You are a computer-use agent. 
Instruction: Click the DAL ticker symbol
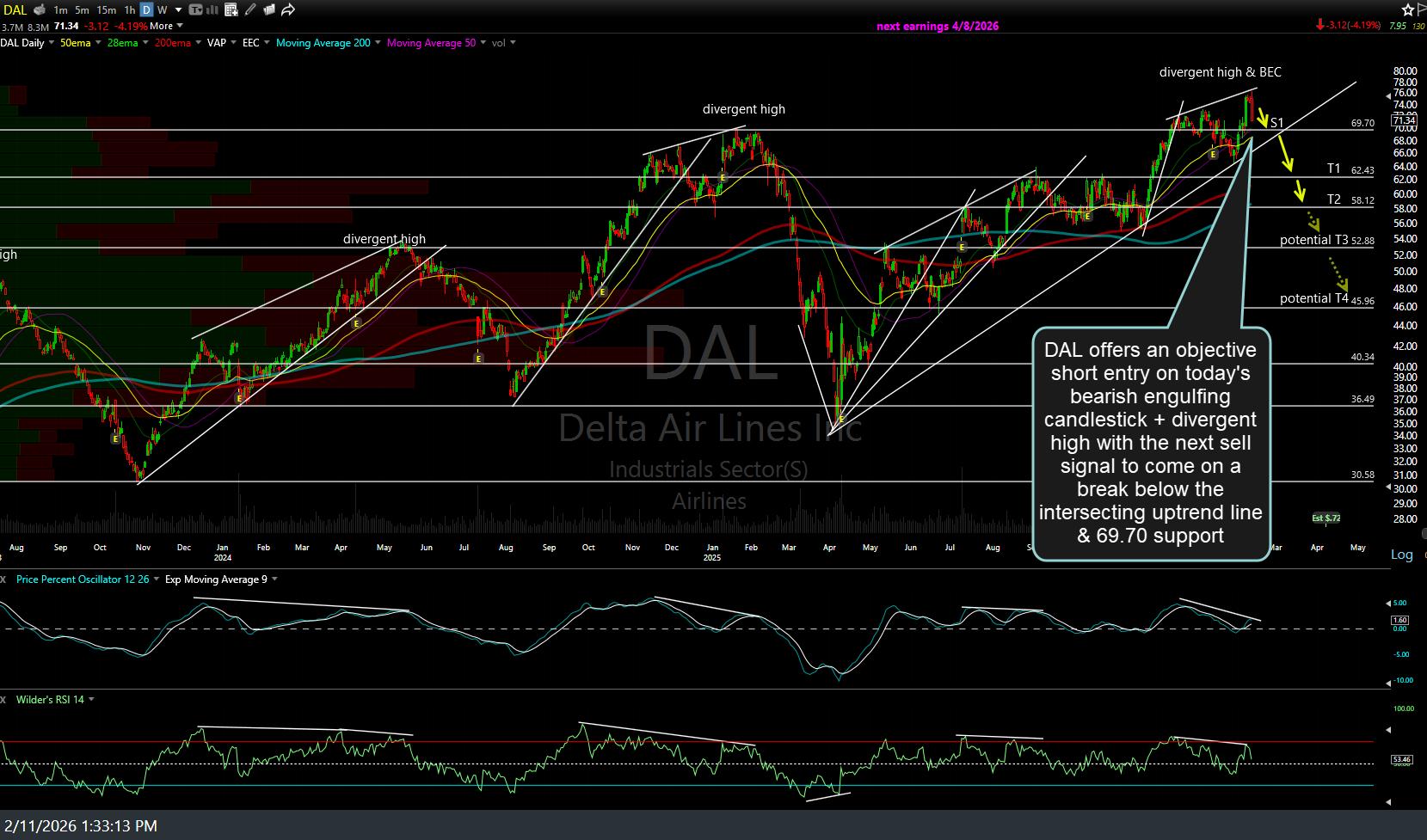tap(15, 10)
